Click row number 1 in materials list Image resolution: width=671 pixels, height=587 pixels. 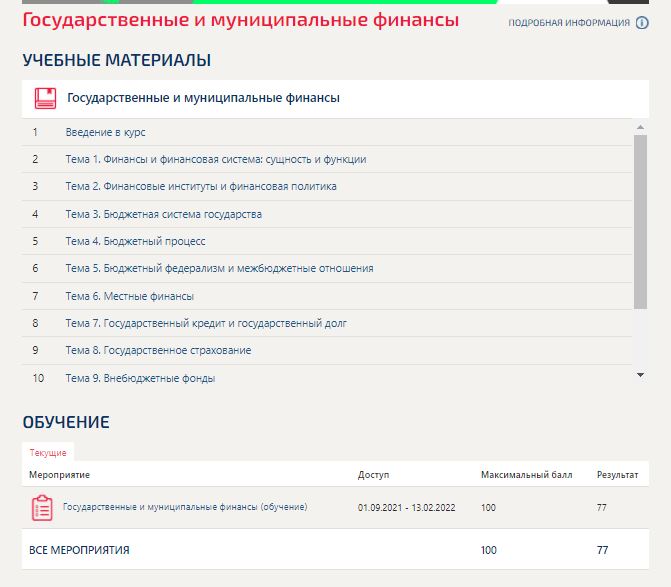pyautogui.click(x=35, y=132)
